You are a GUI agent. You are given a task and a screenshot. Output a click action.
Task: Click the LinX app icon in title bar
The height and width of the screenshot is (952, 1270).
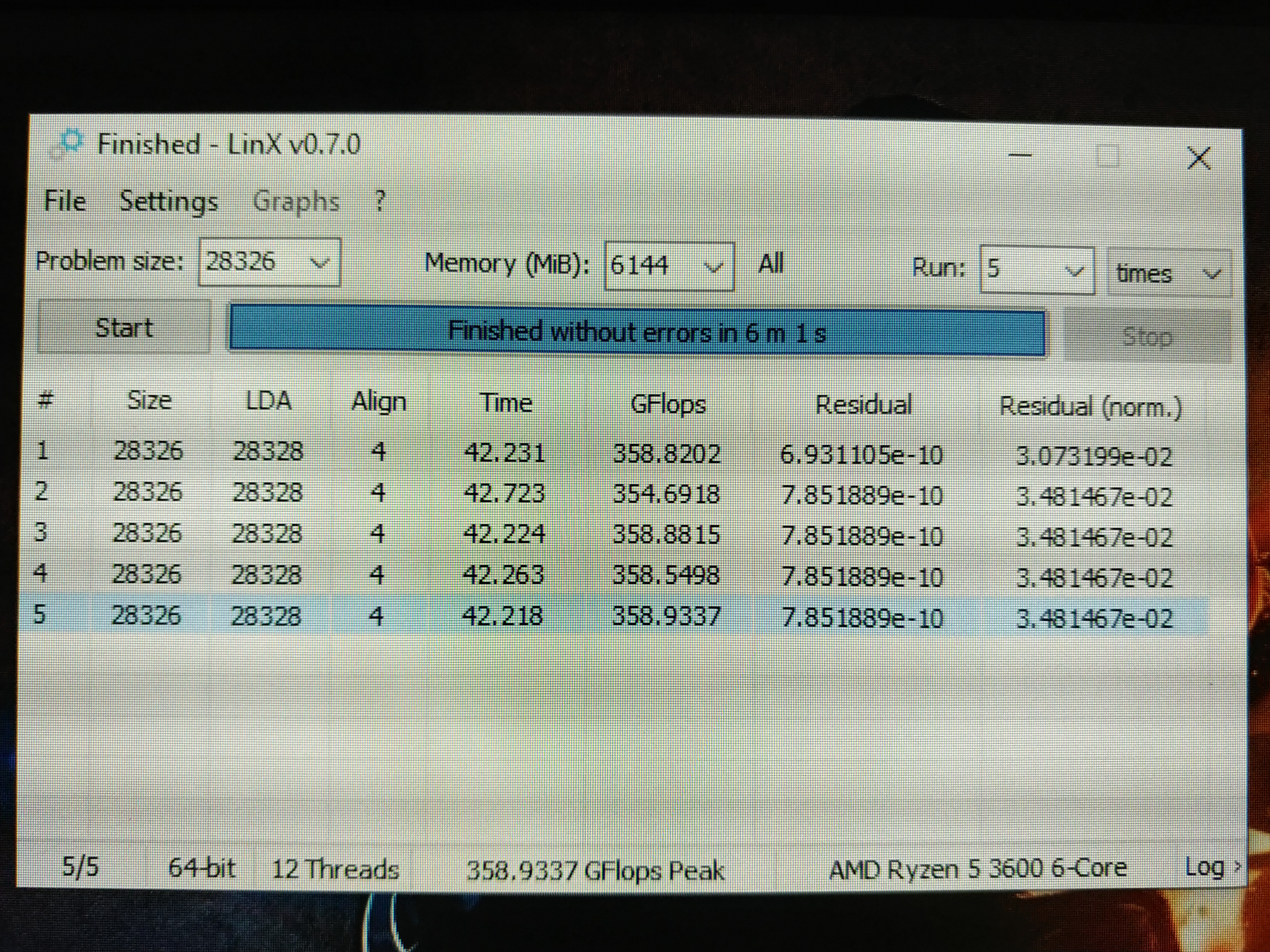point(68,144)
